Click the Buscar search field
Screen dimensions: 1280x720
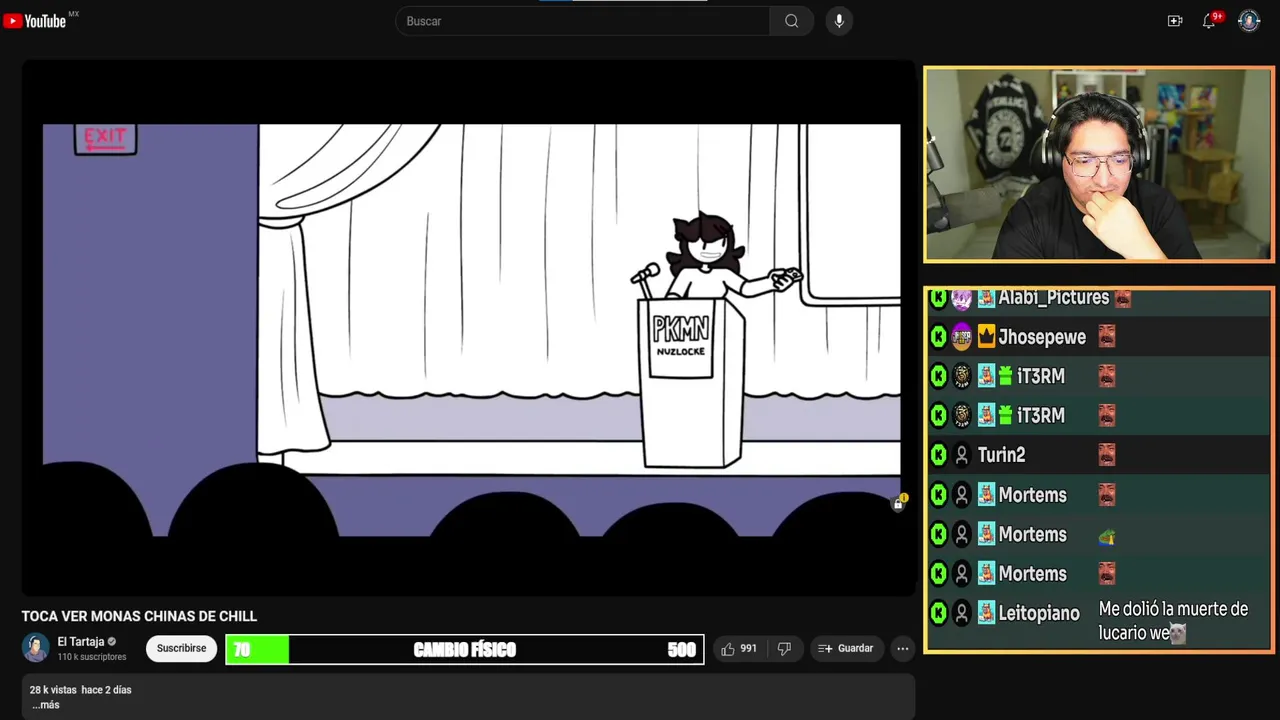coord(583,21)
